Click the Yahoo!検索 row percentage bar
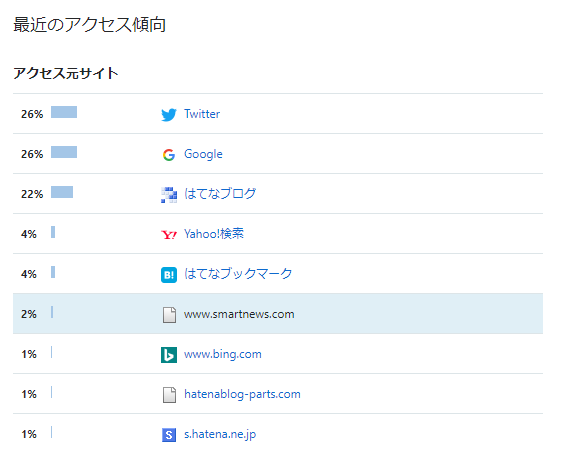The height and width of the screenshot is (450, 567). (53, 232)
